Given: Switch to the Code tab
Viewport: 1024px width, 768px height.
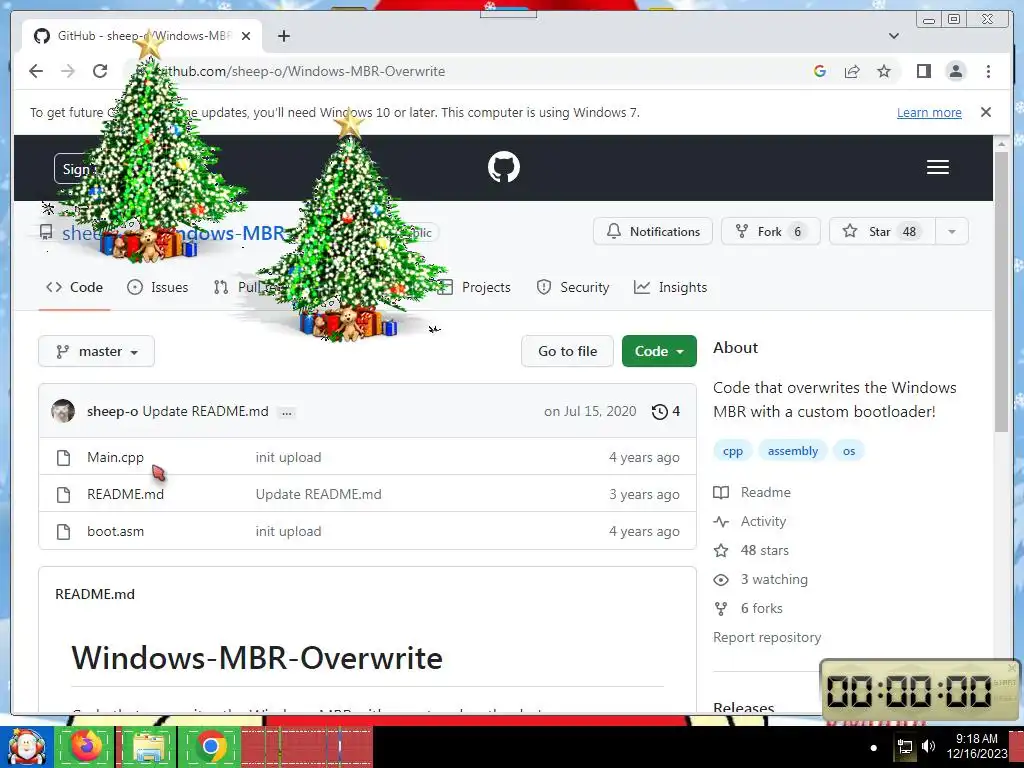Looking at the screenshot, I should (x=74, y=287).
